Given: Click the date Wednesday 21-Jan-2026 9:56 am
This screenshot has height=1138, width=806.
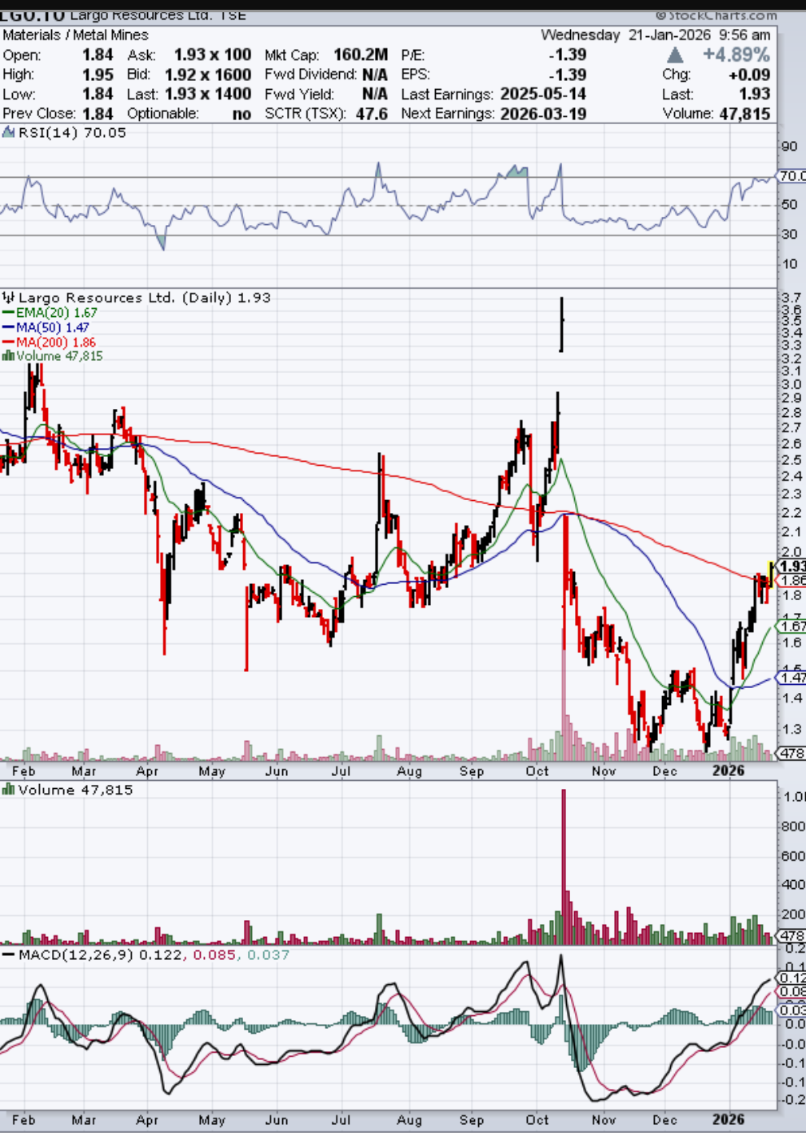Looking at the screenshot, I should click(656, 35).
